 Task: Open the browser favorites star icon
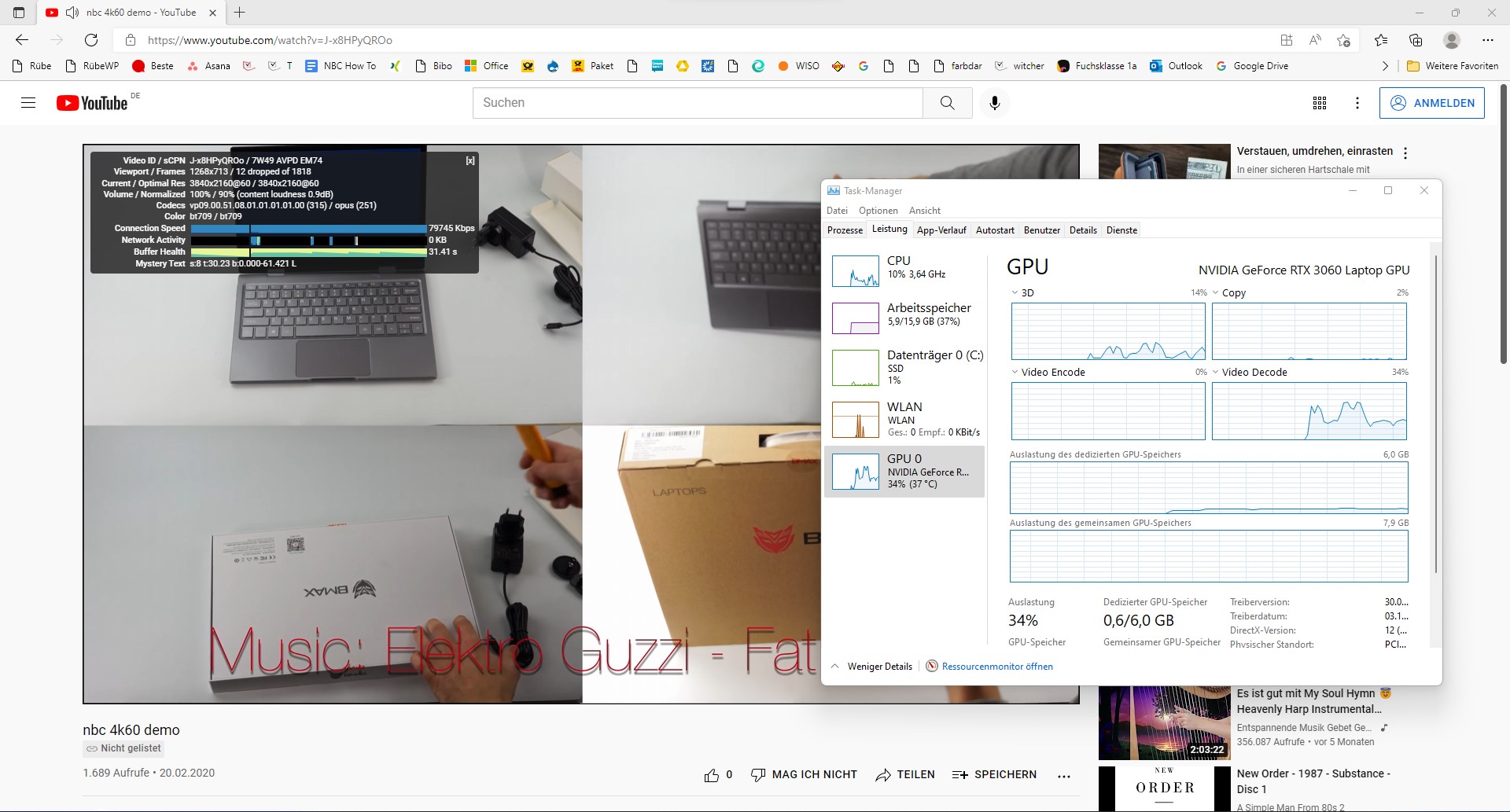point(1381,40)
